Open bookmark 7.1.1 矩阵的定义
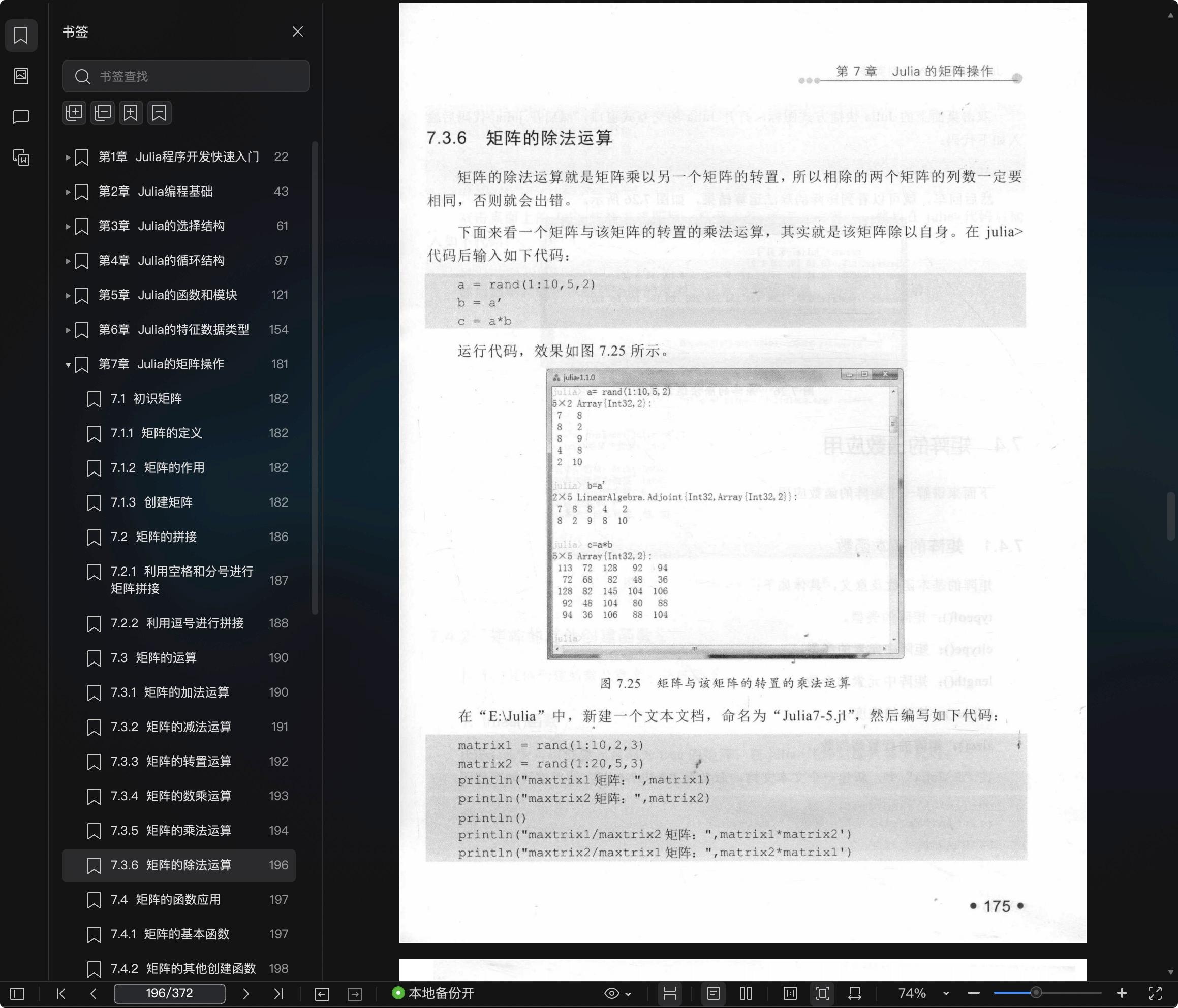 [x=178, y=434]
